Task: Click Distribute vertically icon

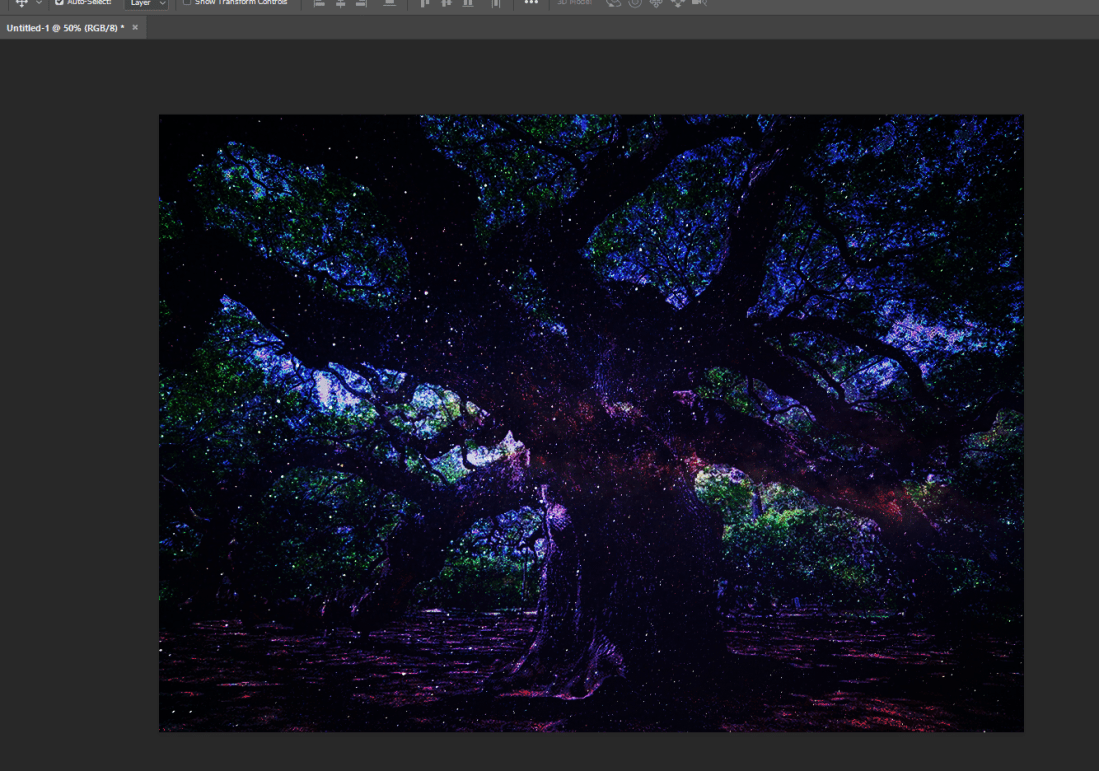Action: 389,4
